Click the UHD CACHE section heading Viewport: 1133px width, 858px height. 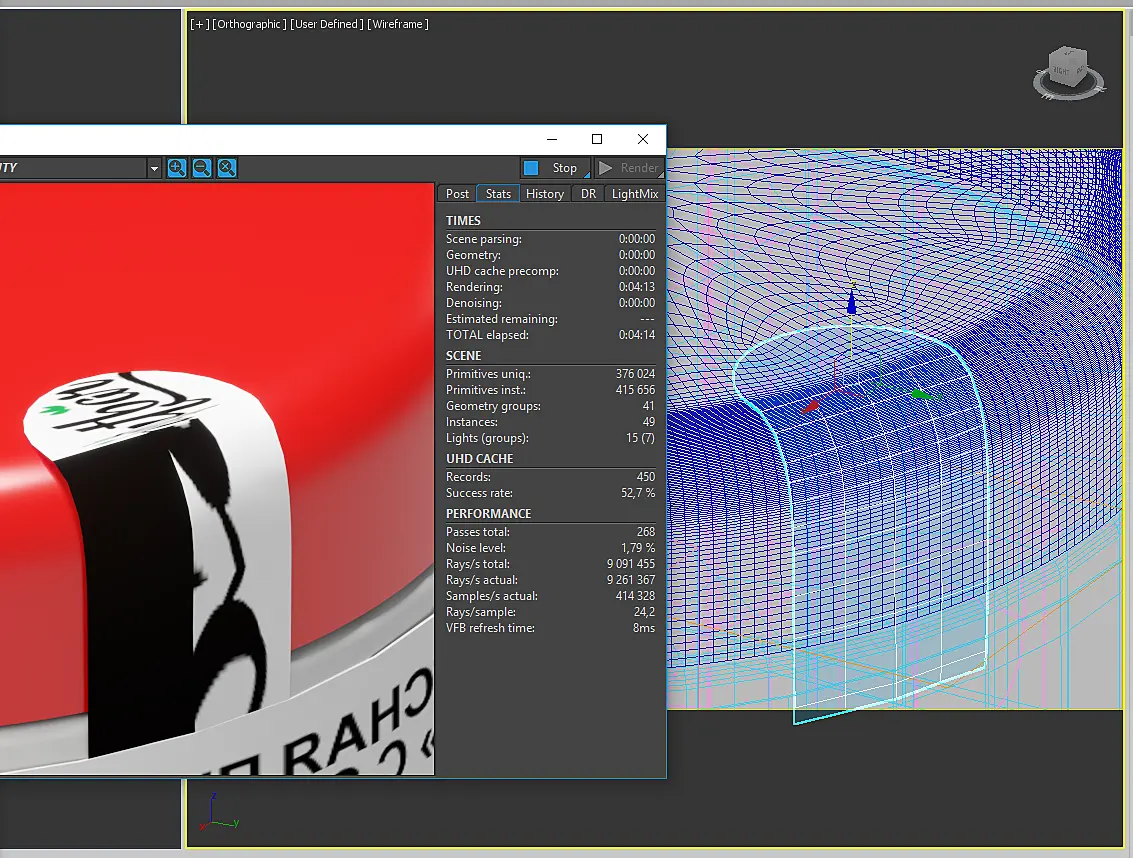[479, 458]
